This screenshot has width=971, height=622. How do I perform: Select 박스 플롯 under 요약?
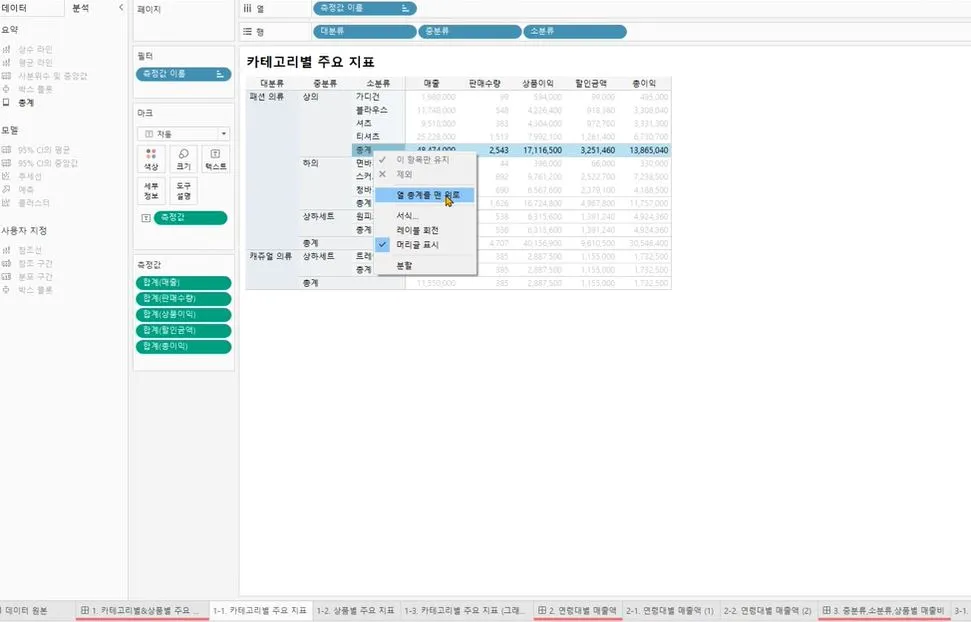pyautogui.click(x=35, y=89)
